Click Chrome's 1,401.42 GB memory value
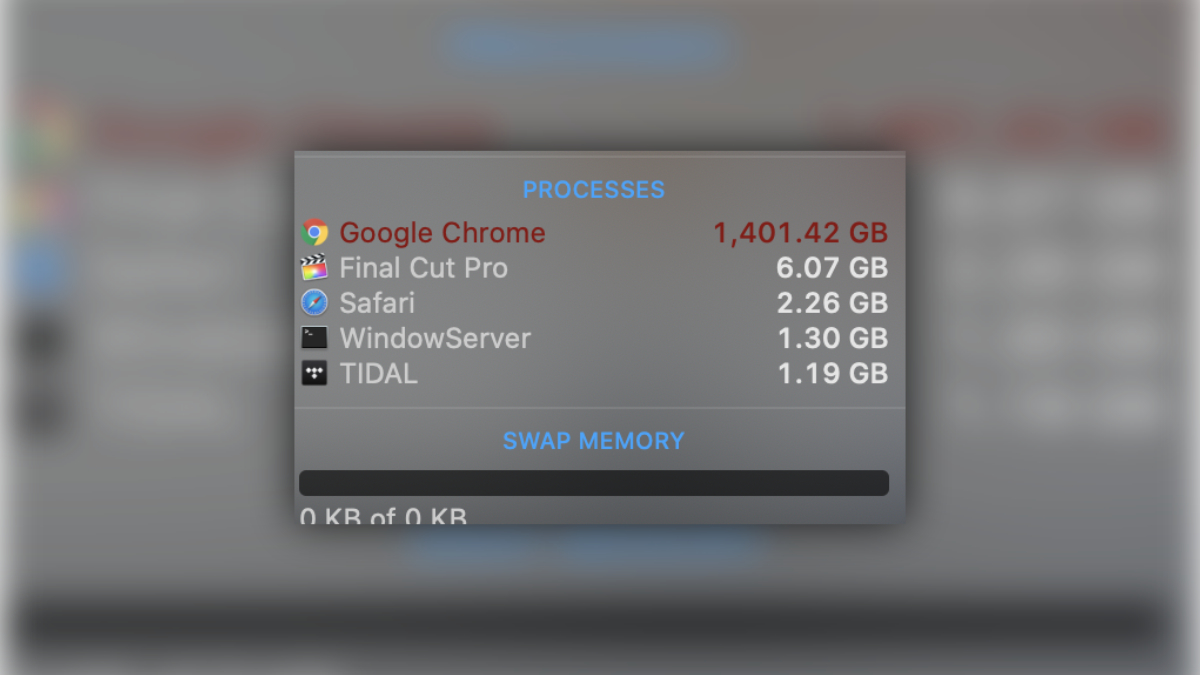 pos(800,233)
